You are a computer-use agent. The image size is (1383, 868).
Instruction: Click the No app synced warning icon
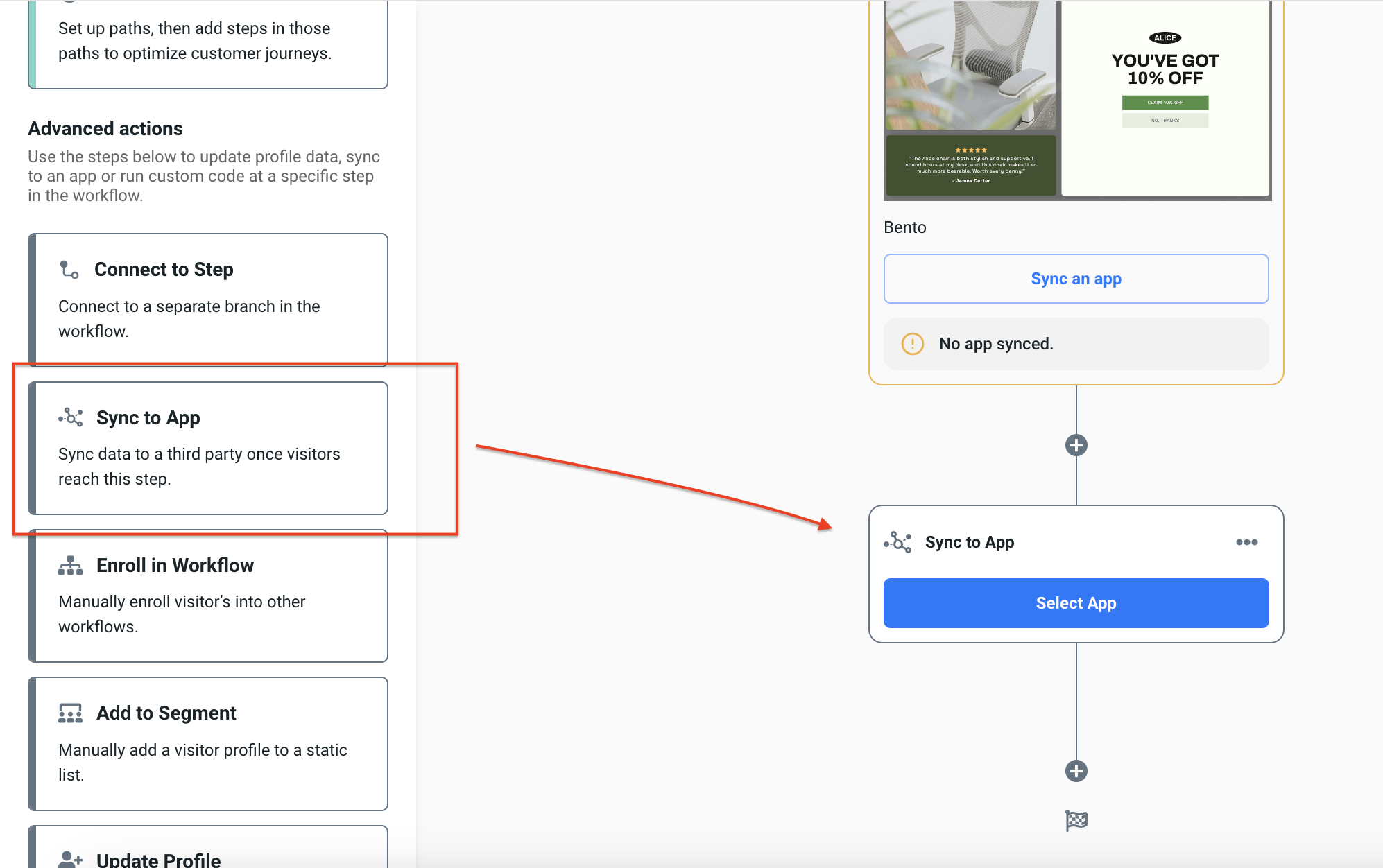click(x=912, y=344)
